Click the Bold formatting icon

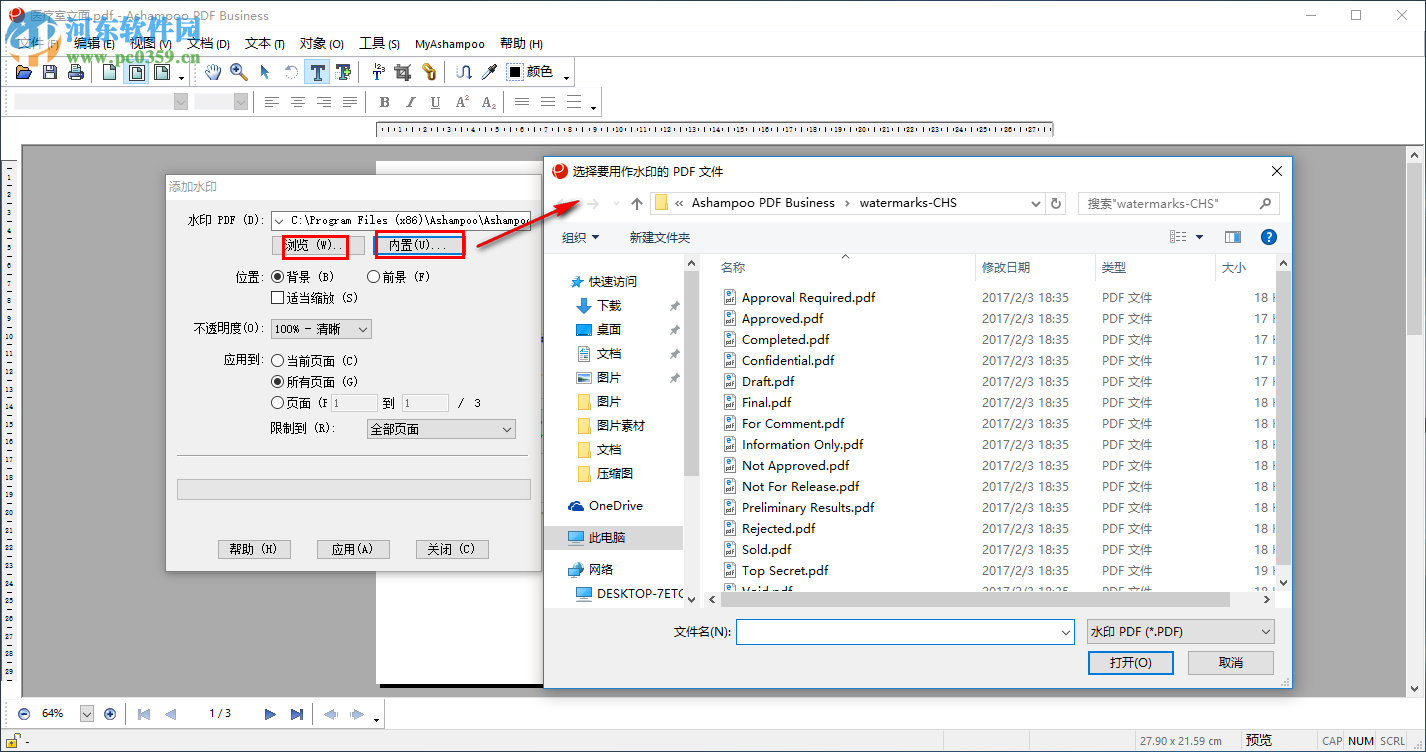tap(384, 102)
